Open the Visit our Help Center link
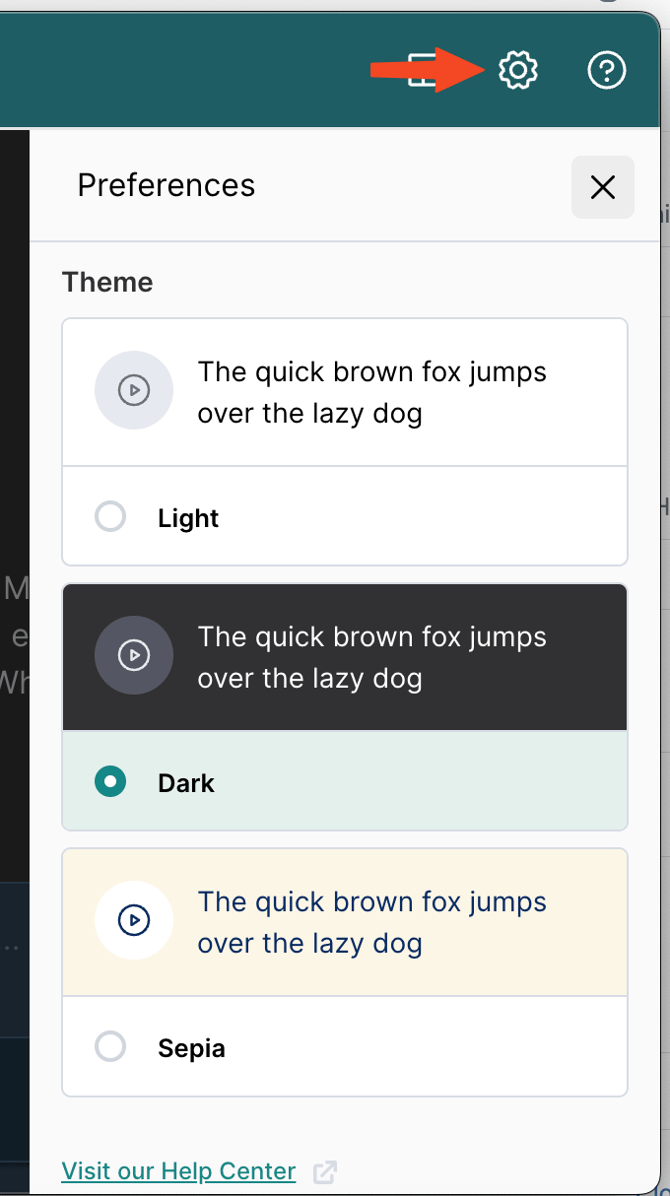This screenshot has width=670, height=1196. tap(178, 1171)
